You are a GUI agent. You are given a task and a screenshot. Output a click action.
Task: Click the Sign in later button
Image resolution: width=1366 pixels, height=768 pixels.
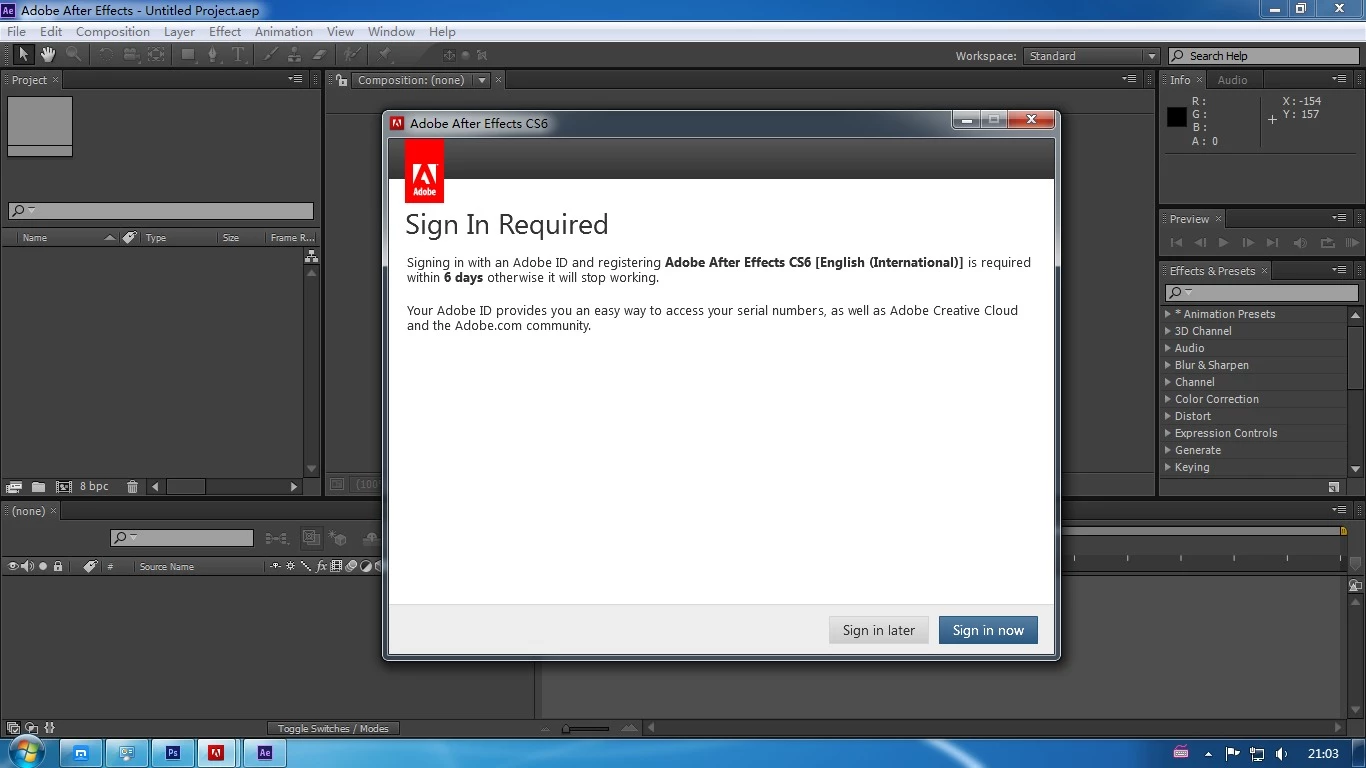(879, 630)
